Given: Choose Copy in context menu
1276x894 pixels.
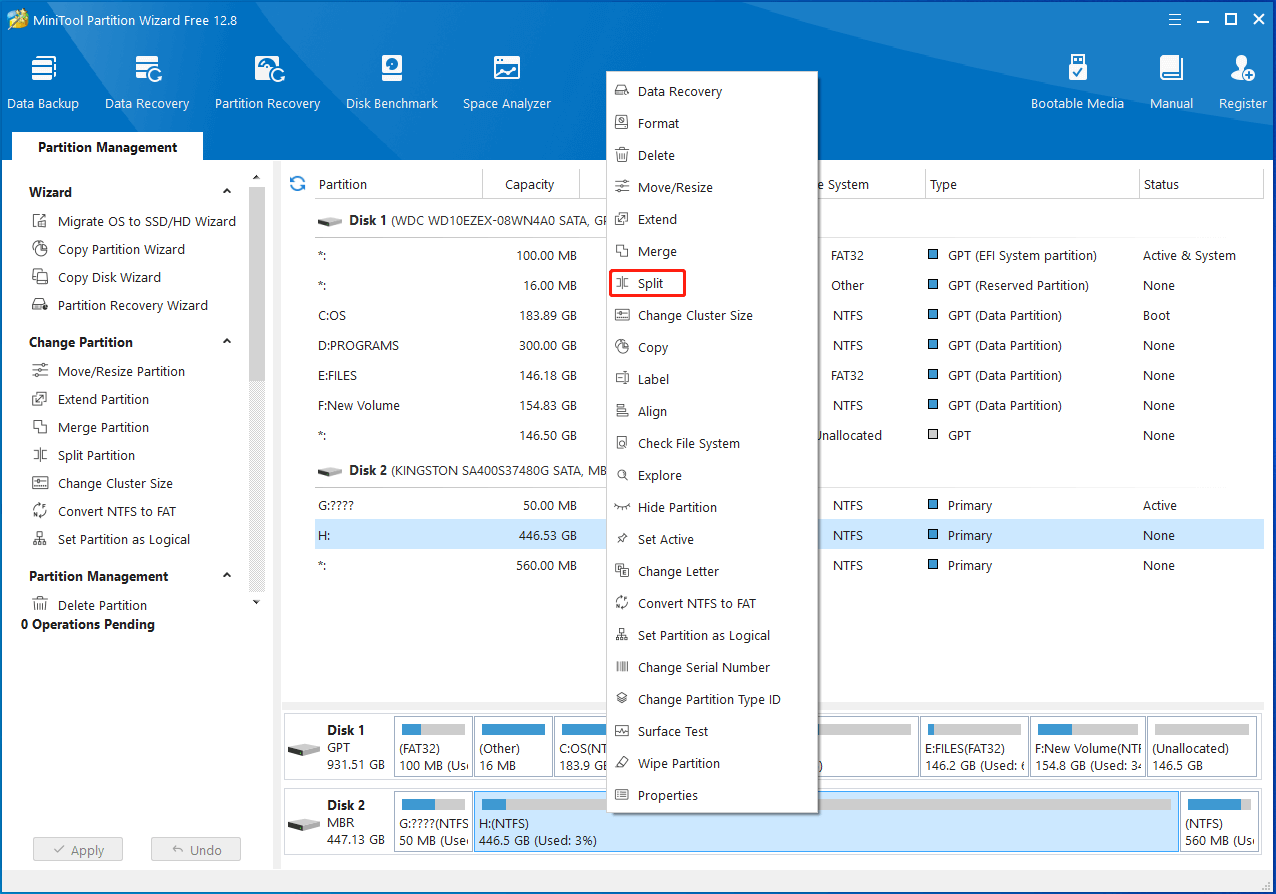Looking at the screenshot, I should point(712,347).
